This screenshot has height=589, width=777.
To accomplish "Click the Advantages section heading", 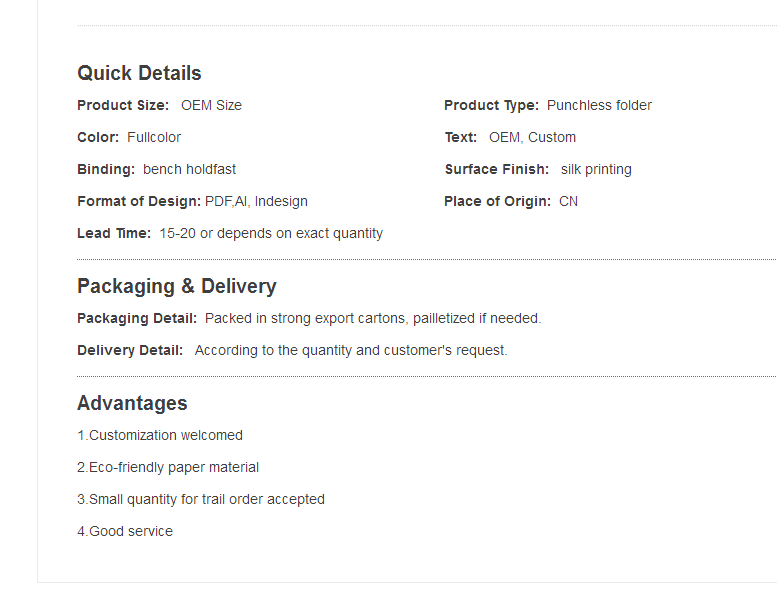I will coord(132,403).
